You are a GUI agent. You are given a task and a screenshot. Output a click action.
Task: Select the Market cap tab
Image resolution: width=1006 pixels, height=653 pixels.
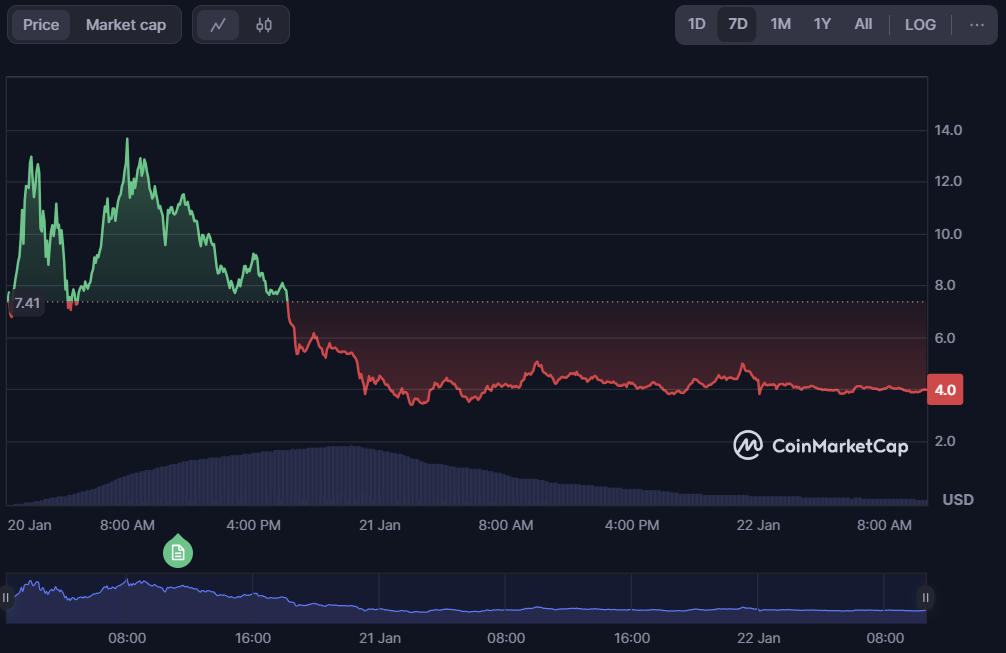(x=126, y=25)
